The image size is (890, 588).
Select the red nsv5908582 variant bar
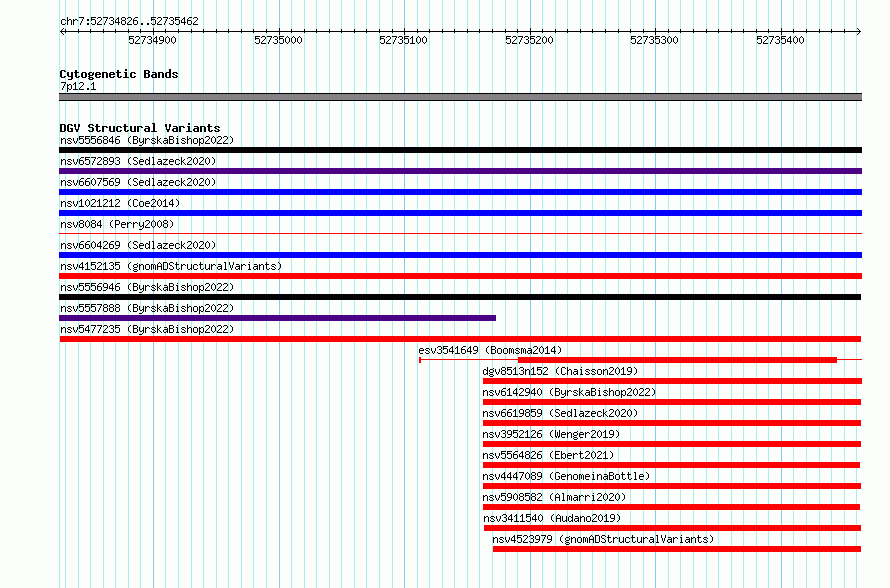pos(671,507)
